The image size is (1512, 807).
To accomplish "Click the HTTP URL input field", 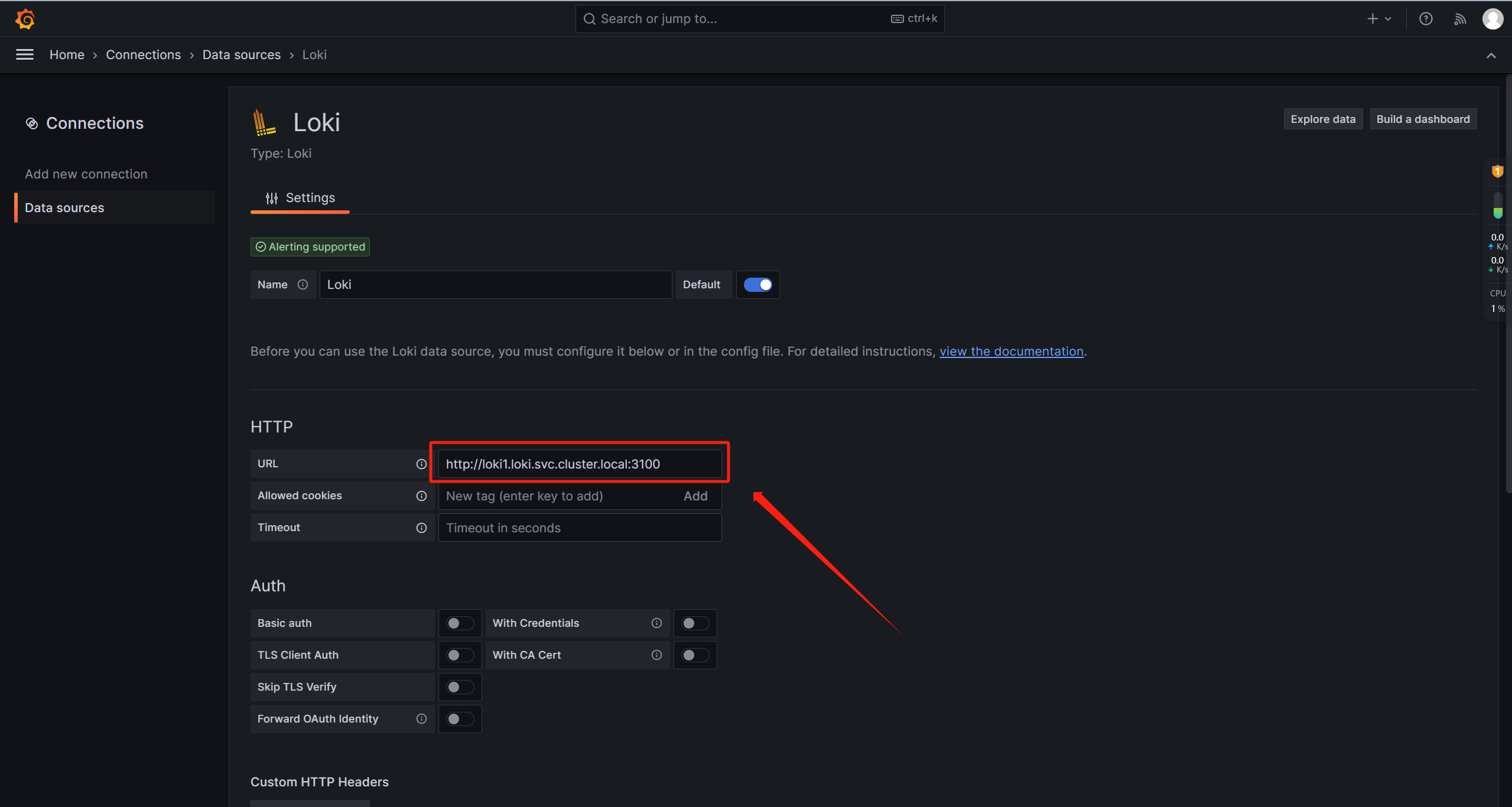I will 580,464.
